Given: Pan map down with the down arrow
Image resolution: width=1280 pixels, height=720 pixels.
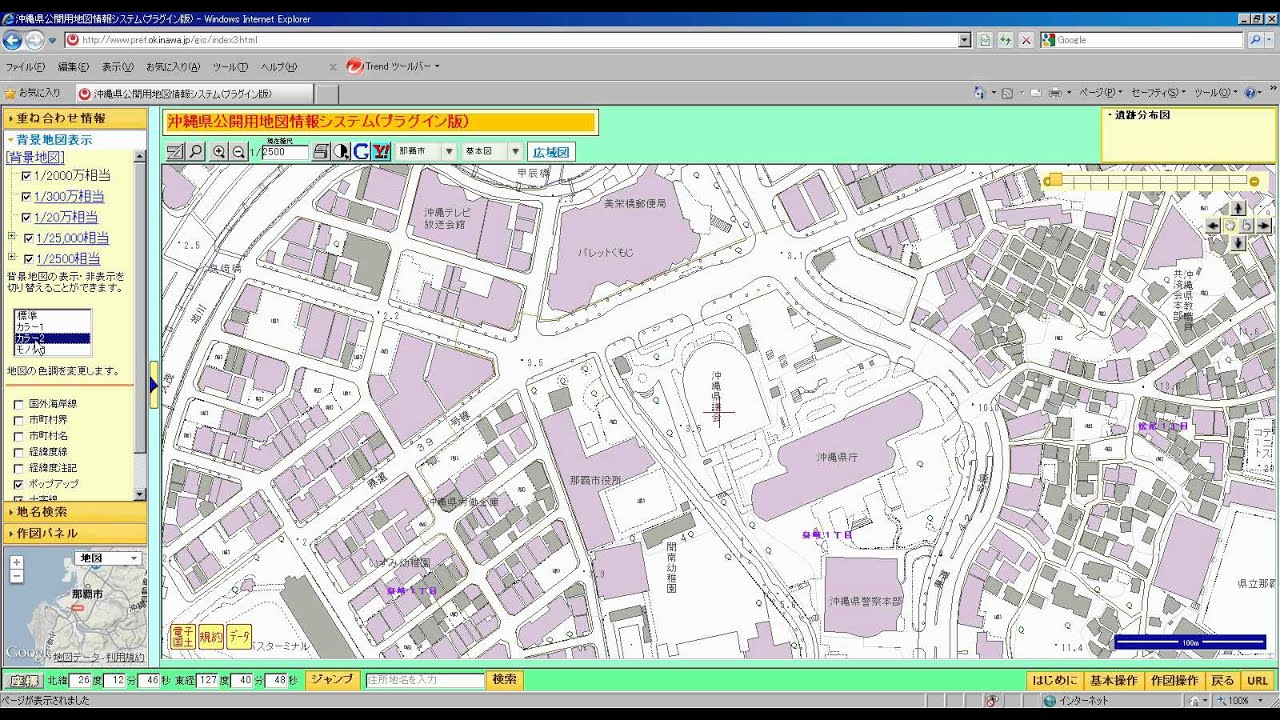Looking at the screenshot, I should [1238, 243].
